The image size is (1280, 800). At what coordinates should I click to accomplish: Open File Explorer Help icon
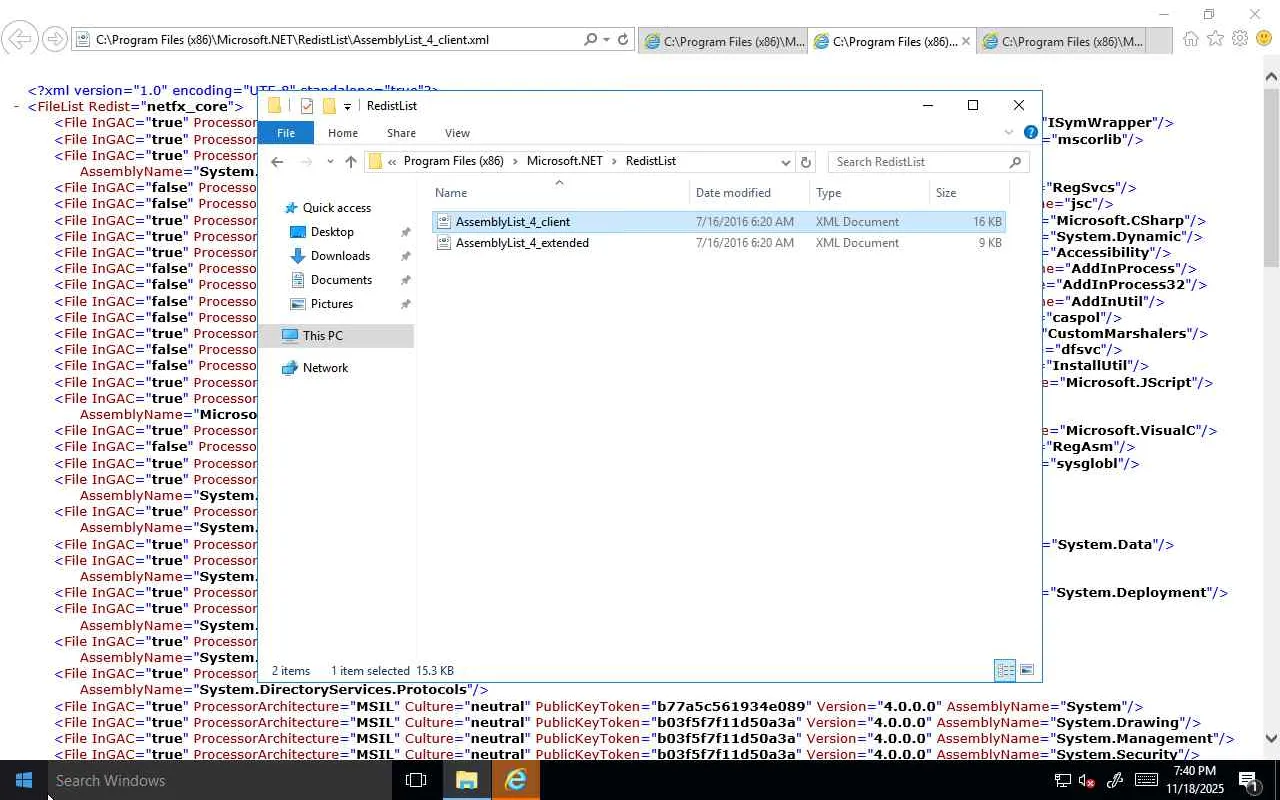(x=1031, y=132)
